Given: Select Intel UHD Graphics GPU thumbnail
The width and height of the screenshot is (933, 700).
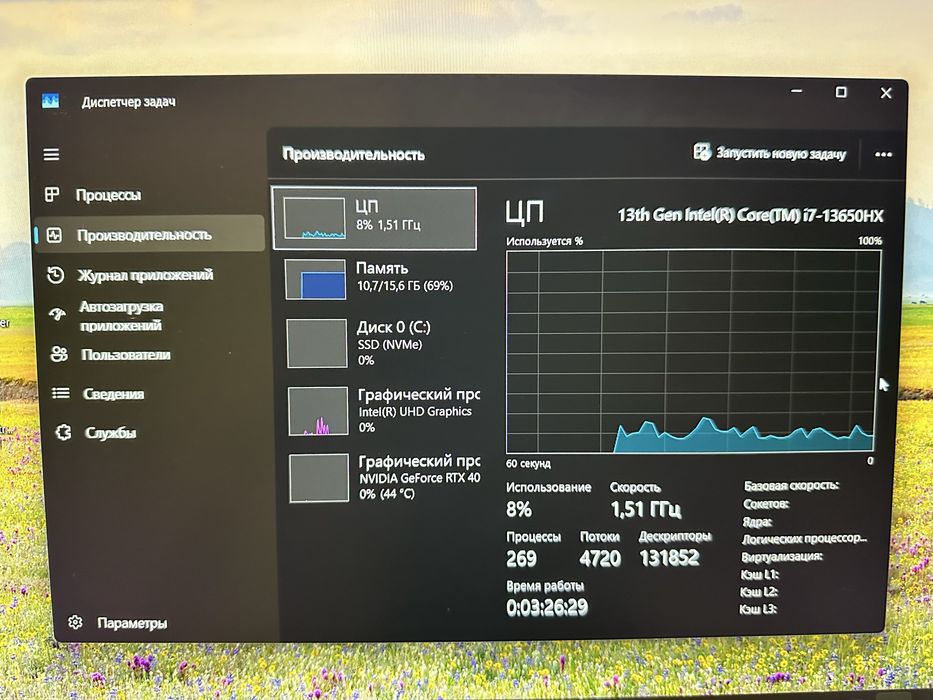Looking at the screenshot, I should (x=318, y=411).
